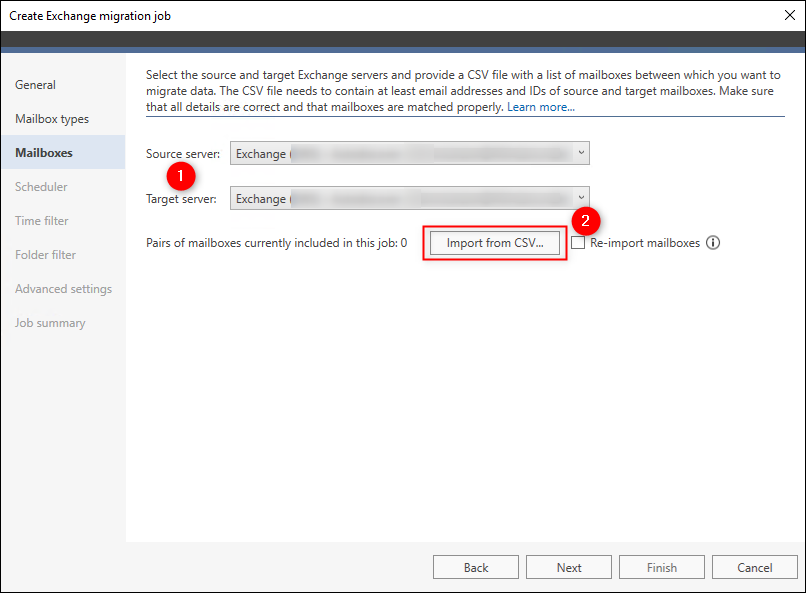Image resolution: width=806 pixels, height=593 pixels.
Task: Select the Mailboxes step in sidebar
Action: tap(63, 153)
